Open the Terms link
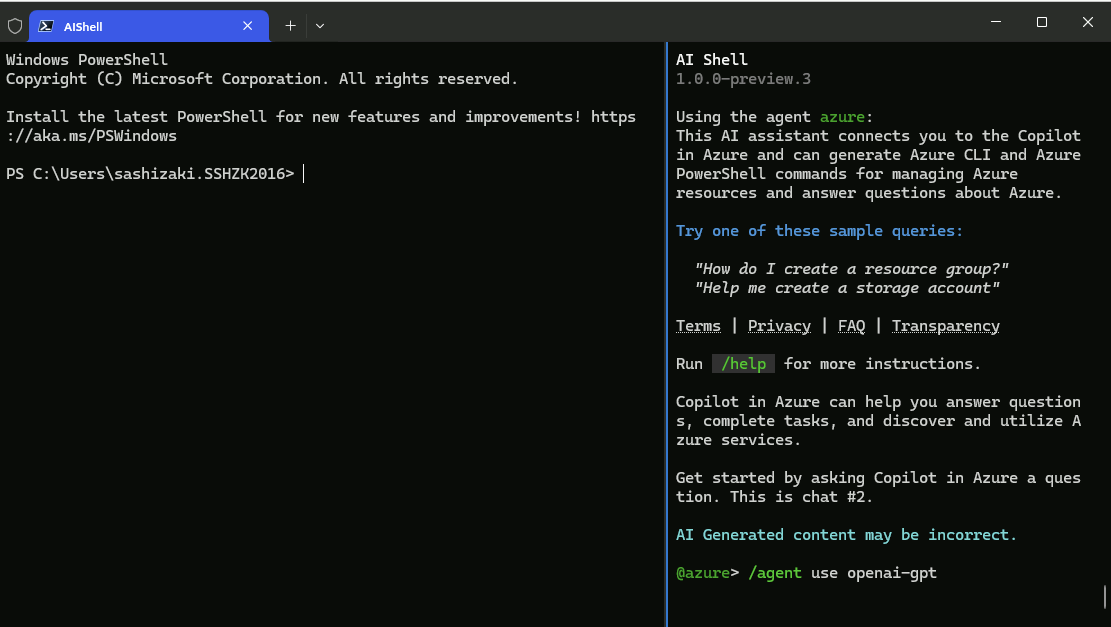The width and height of the screenshot is (1111, 627). click(698, 326)
